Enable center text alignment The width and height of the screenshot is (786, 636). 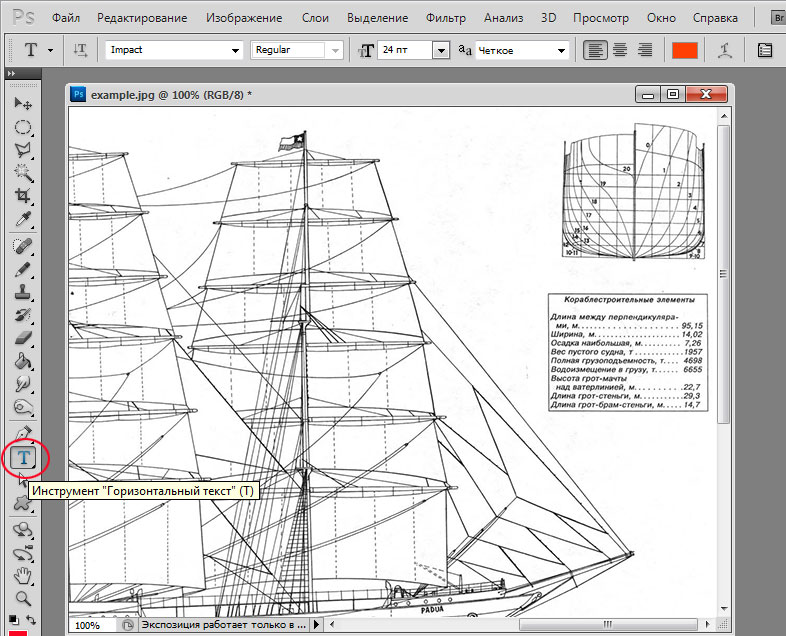[620, 50]
